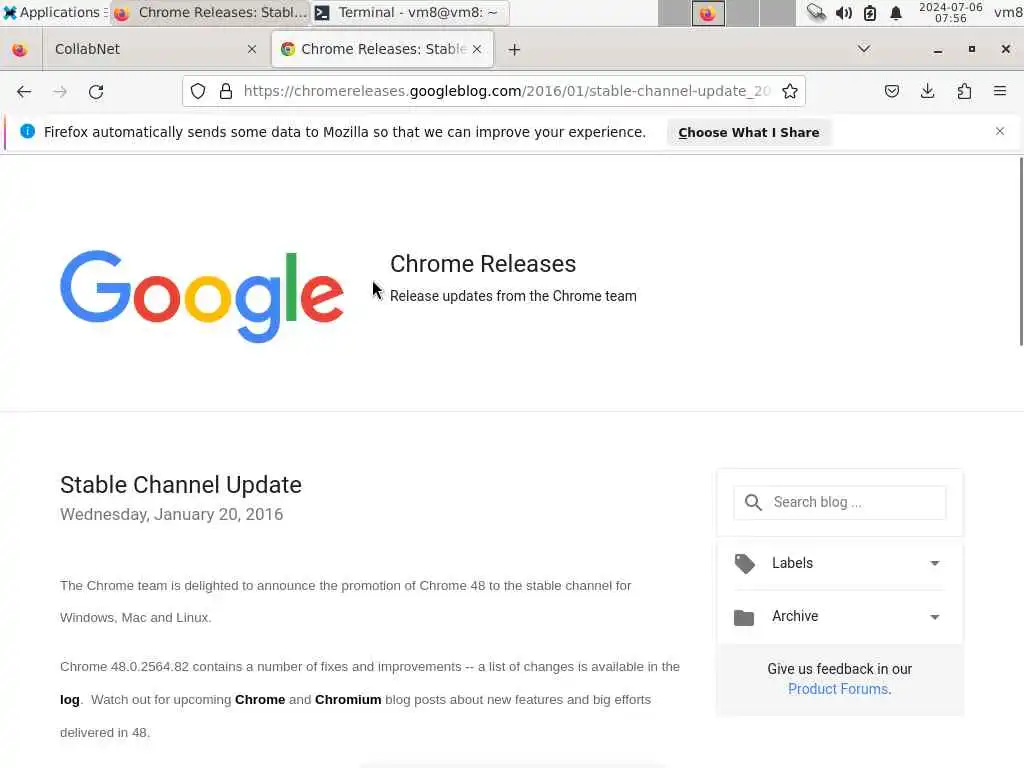Open a new browser tab

pyautogui.click(x=514, y=50)
